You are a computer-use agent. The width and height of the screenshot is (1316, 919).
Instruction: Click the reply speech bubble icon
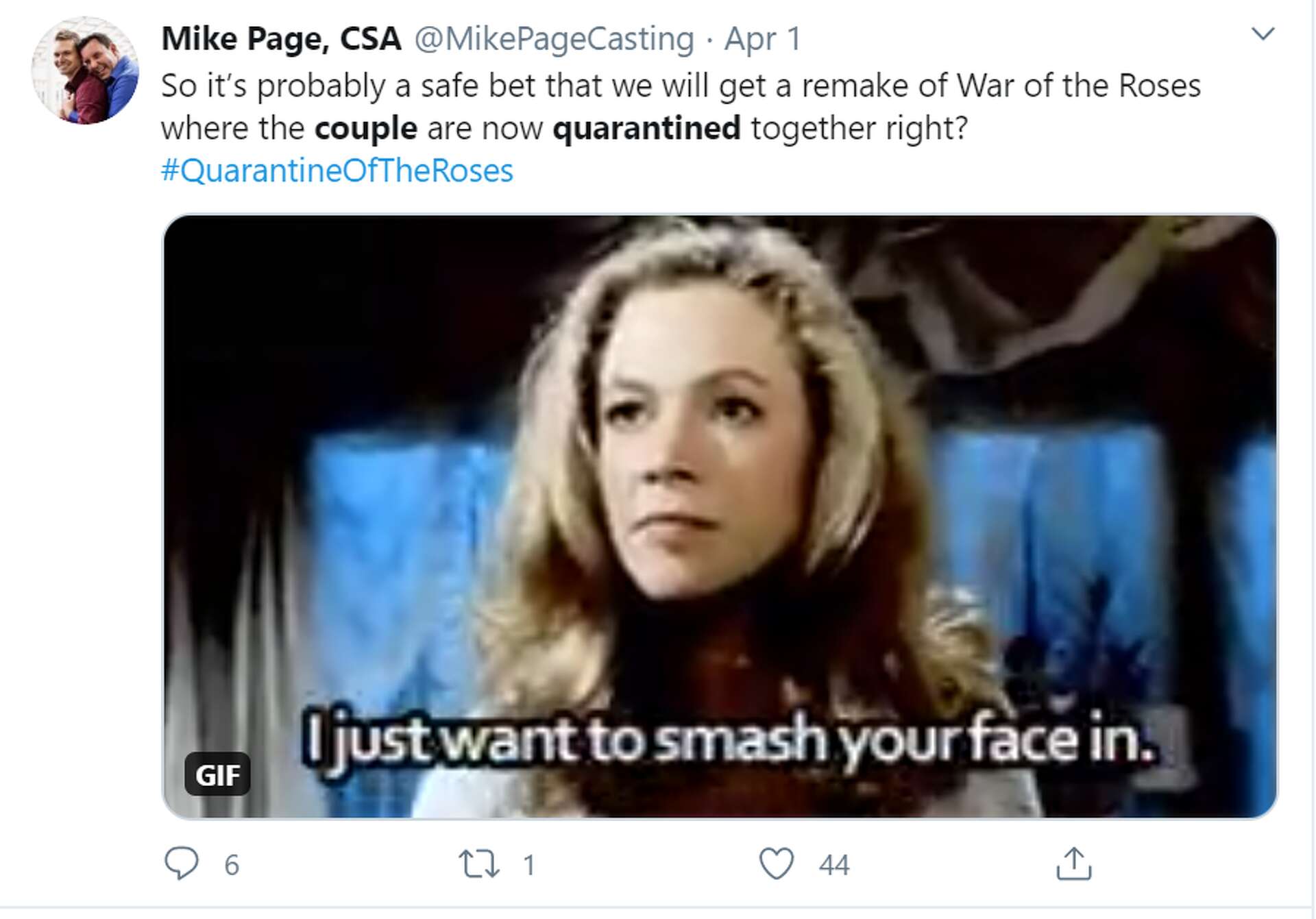tap(182, 863)
